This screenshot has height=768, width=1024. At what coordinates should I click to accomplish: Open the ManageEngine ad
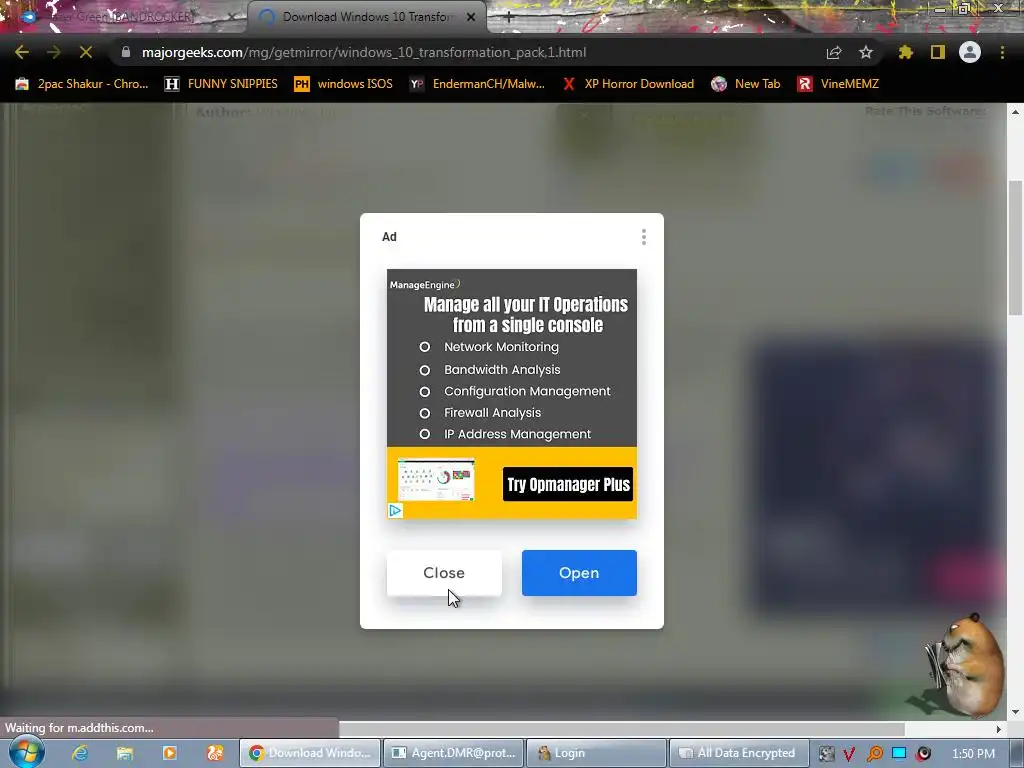click(579, 573)
